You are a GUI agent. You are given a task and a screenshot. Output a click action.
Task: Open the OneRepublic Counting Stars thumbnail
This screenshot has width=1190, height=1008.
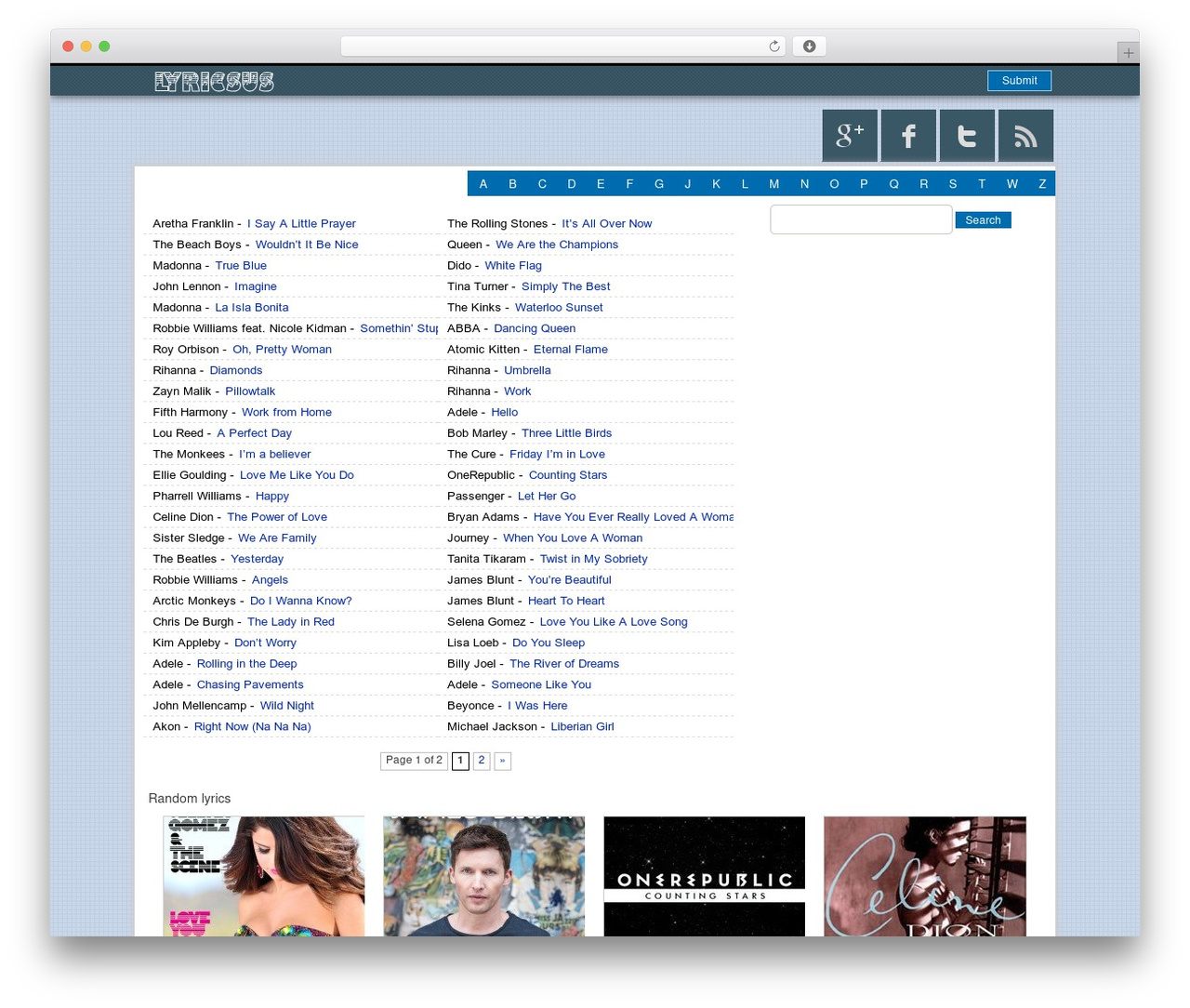pos(704,876)
